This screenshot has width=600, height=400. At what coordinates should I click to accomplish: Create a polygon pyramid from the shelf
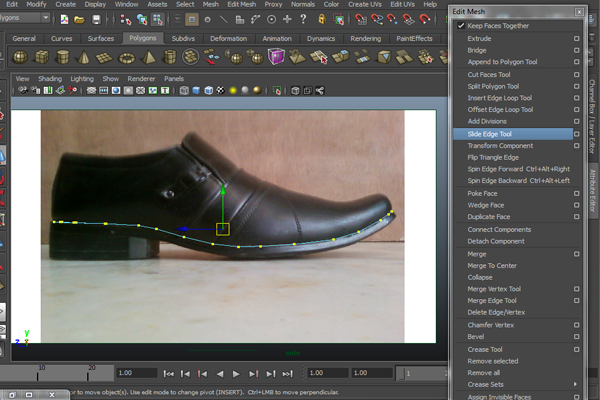148,57
